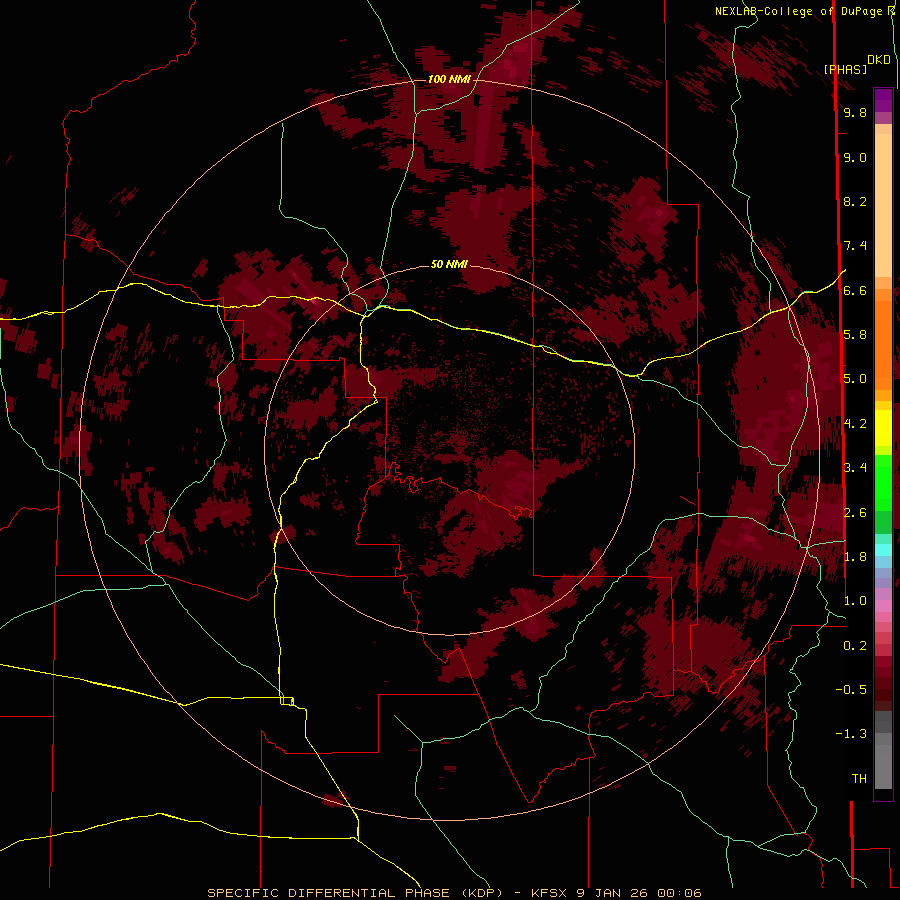Click the 1.0 legend value
Viewport: 900px width, 900px height.
tap(855, 600)
